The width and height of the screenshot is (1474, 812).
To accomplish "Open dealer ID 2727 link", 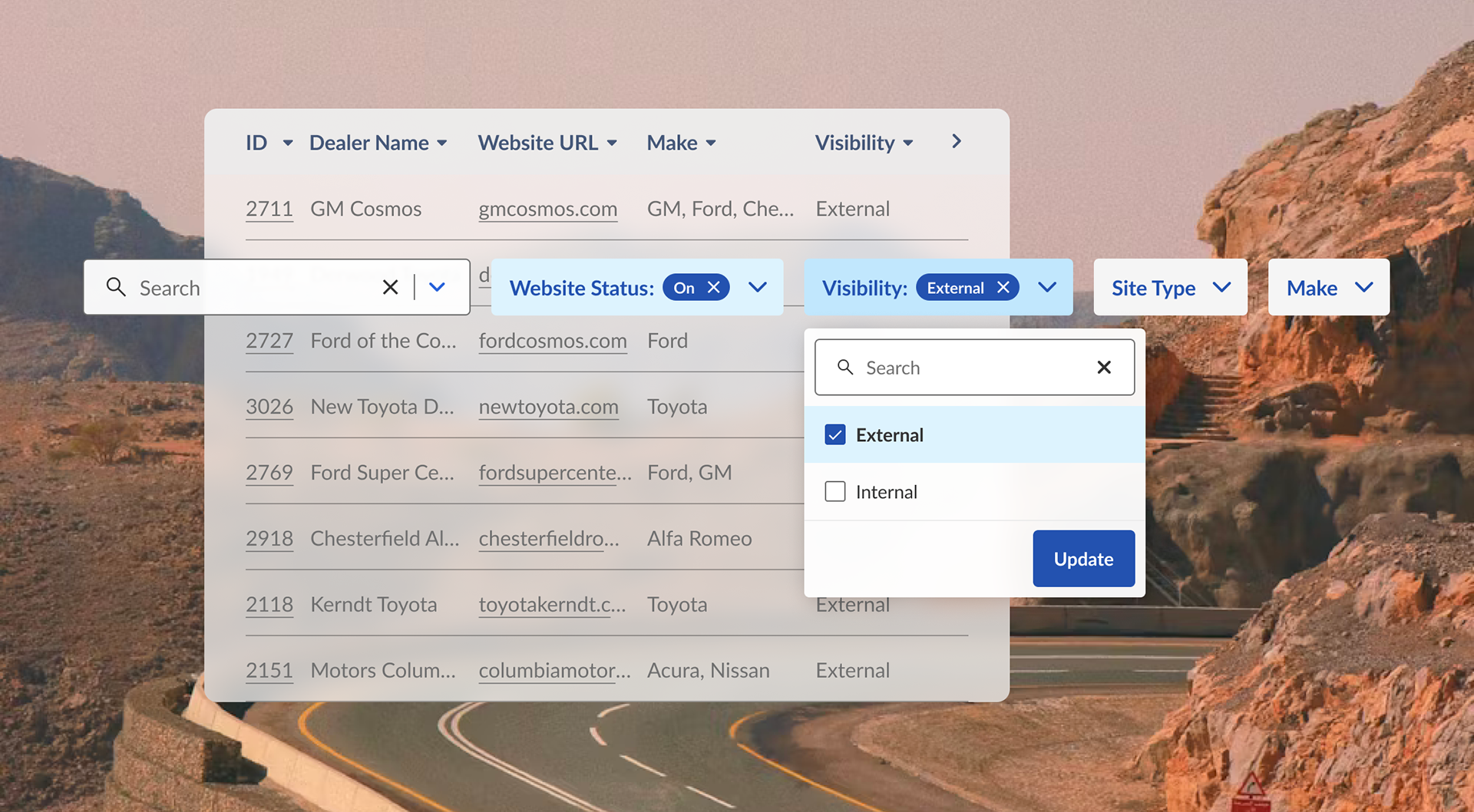I will click(x=269, y=341).
